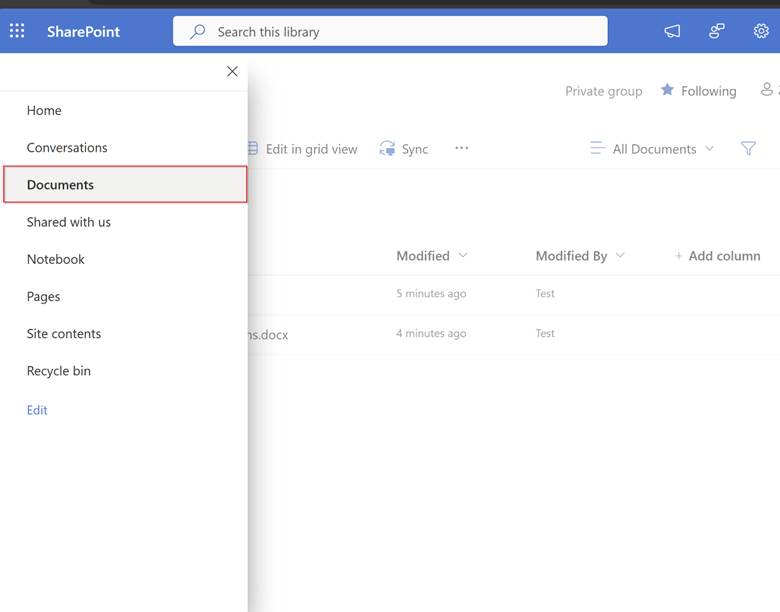Open the Settings gear icon
Viewport: 780px width, 612px height.
(761, 31)
